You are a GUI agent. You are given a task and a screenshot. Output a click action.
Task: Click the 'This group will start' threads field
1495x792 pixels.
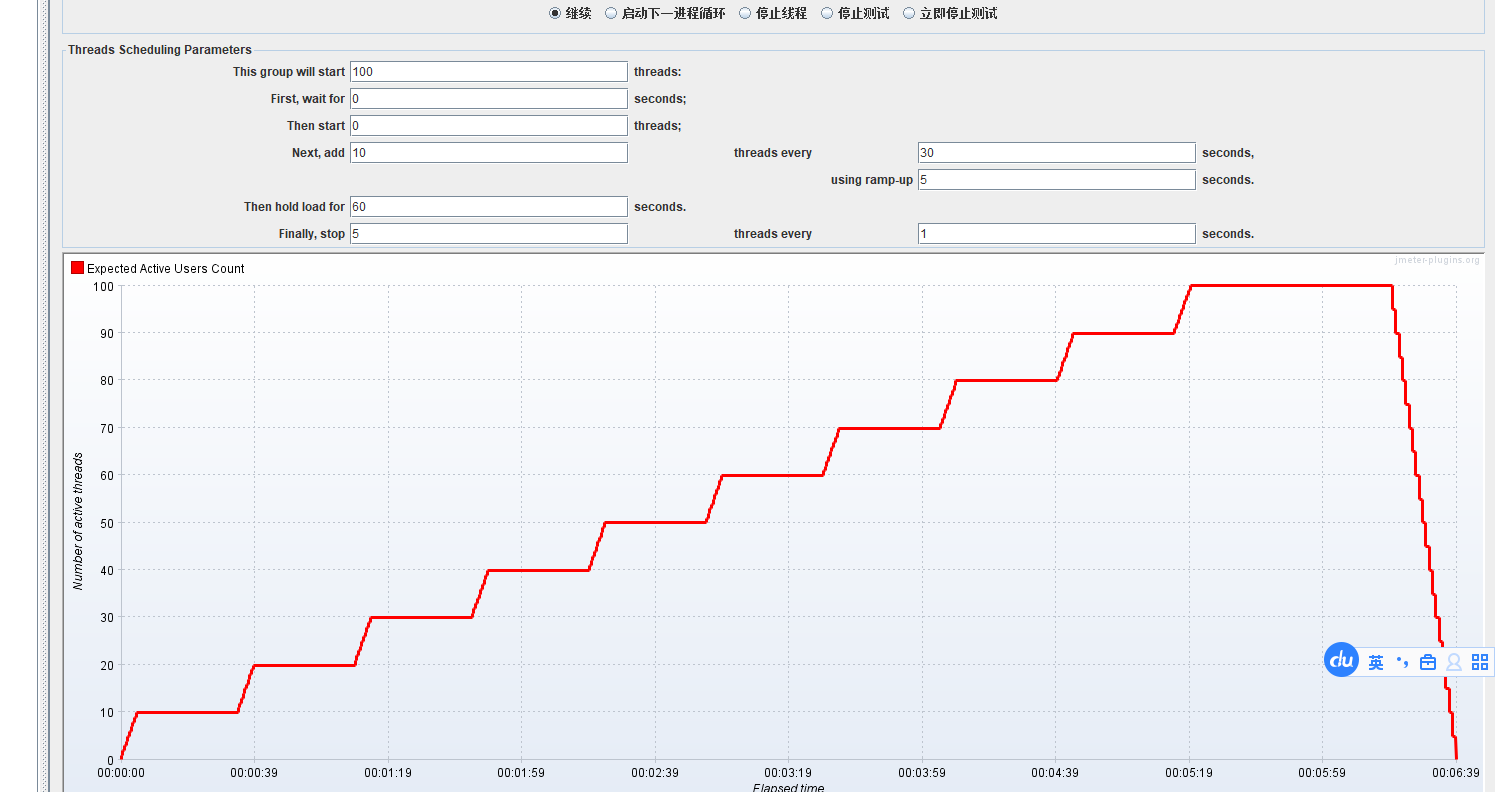click(x=488, y=72)
